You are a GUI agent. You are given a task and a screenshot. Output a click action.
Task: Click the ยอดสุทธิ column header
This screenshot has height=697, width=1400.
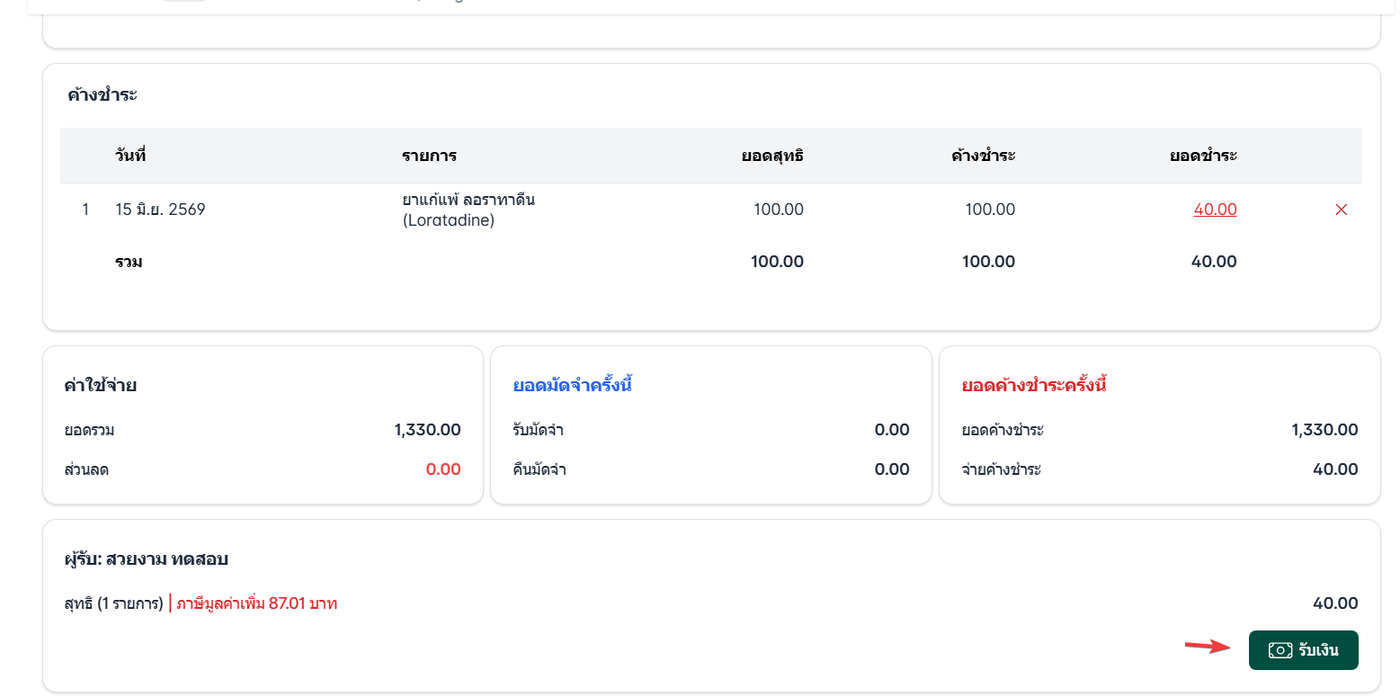[772, 155]
